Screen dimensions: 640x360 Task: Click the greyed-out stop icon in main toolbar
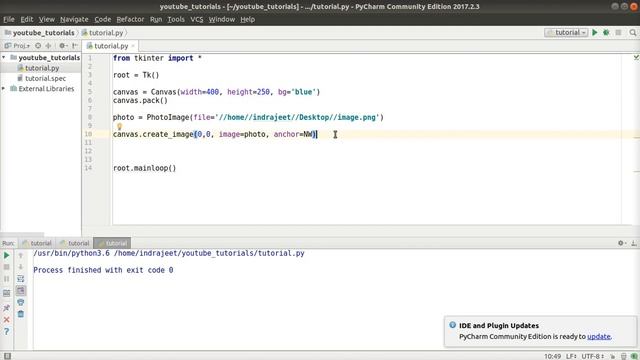(x=618, y=32)
